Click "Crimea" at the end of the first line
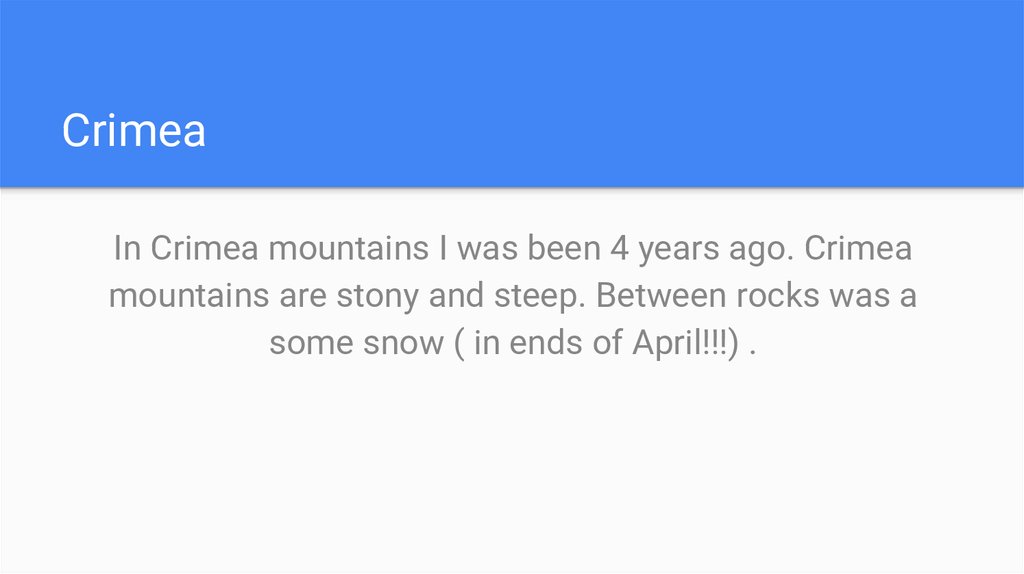Viewport: 1024px width, 574px height. (x=858, y=248)
